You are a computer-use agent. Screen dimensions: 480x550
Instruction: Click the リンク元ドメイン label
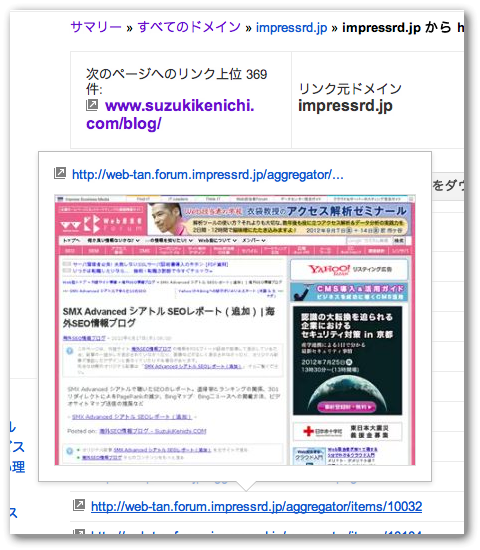[x=350, y=89]
